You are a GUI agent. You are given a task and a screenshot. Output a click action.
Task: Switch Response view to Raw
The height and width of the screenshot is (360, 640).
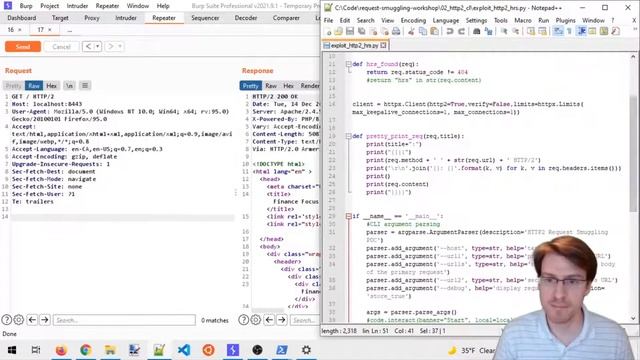pos(271,86)
